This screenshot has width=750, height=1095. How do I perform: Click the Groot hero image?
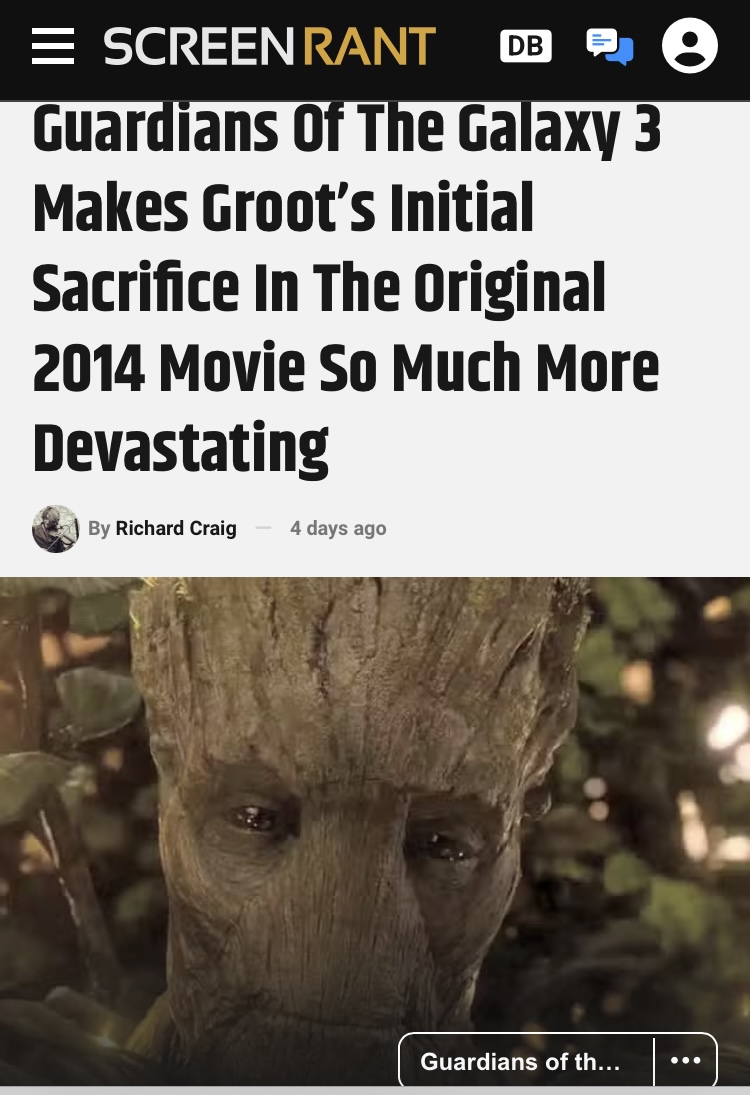pos(375,831)
